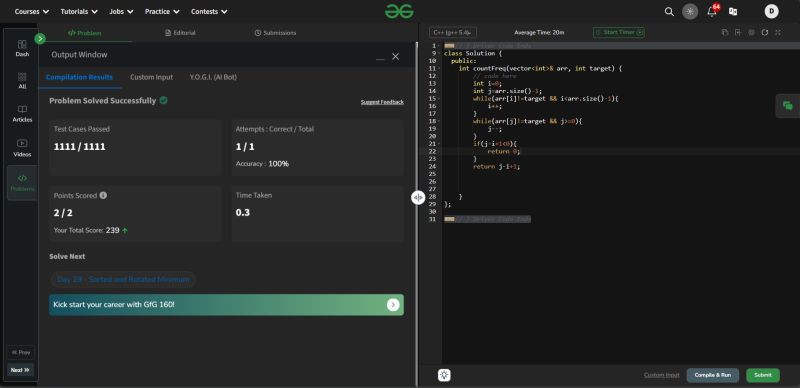Click the language translate icon
800x388 pixels.
733,12
